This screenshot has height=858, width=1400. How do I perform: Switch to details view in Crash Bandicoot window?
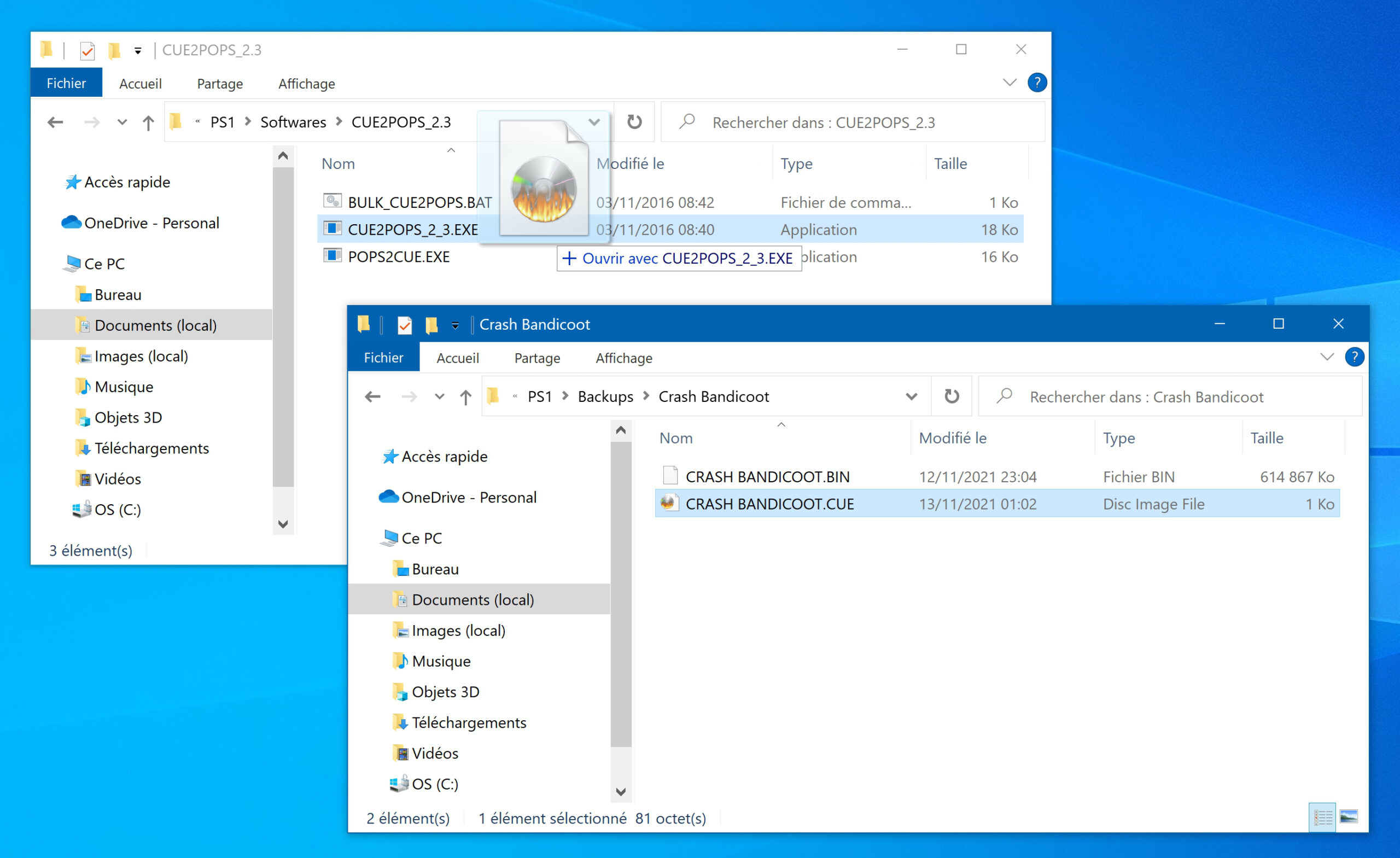(x=1322, y=818)
